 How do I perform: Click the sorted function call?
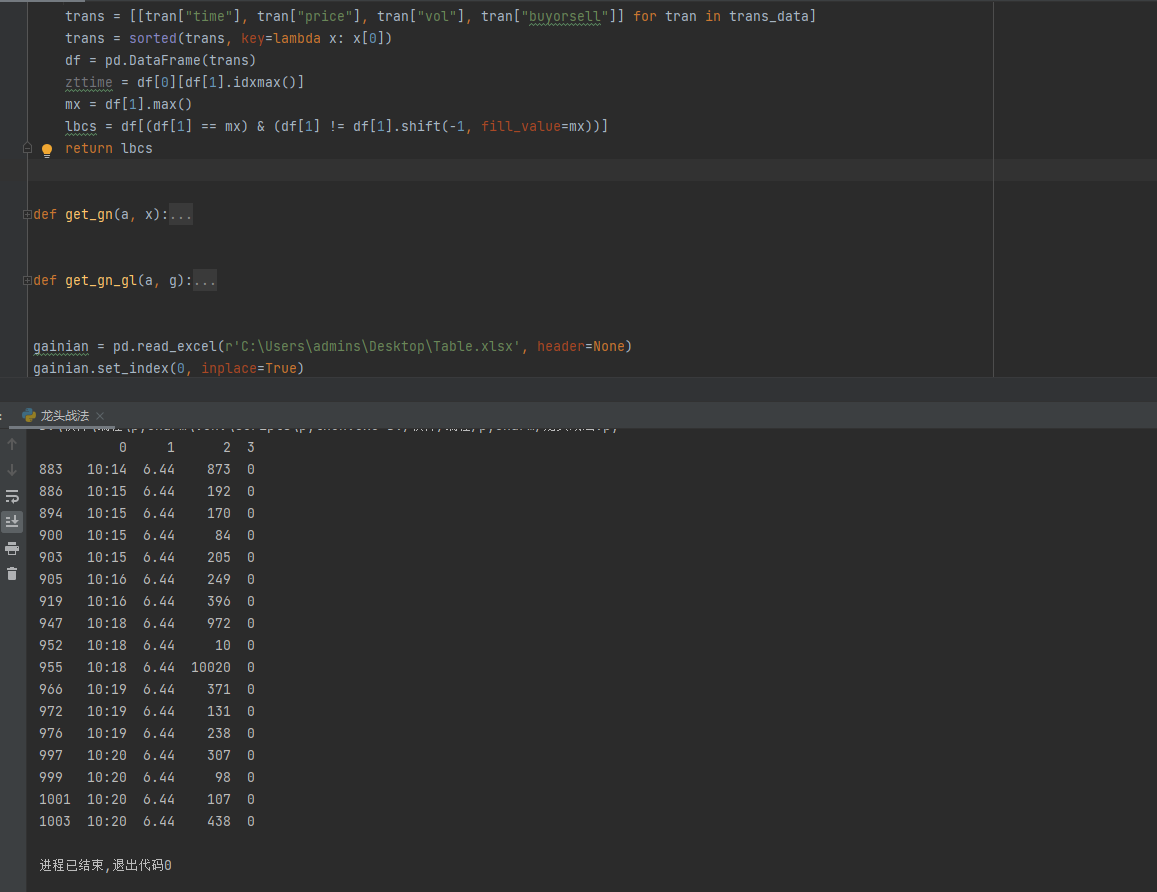pos(153,38)
